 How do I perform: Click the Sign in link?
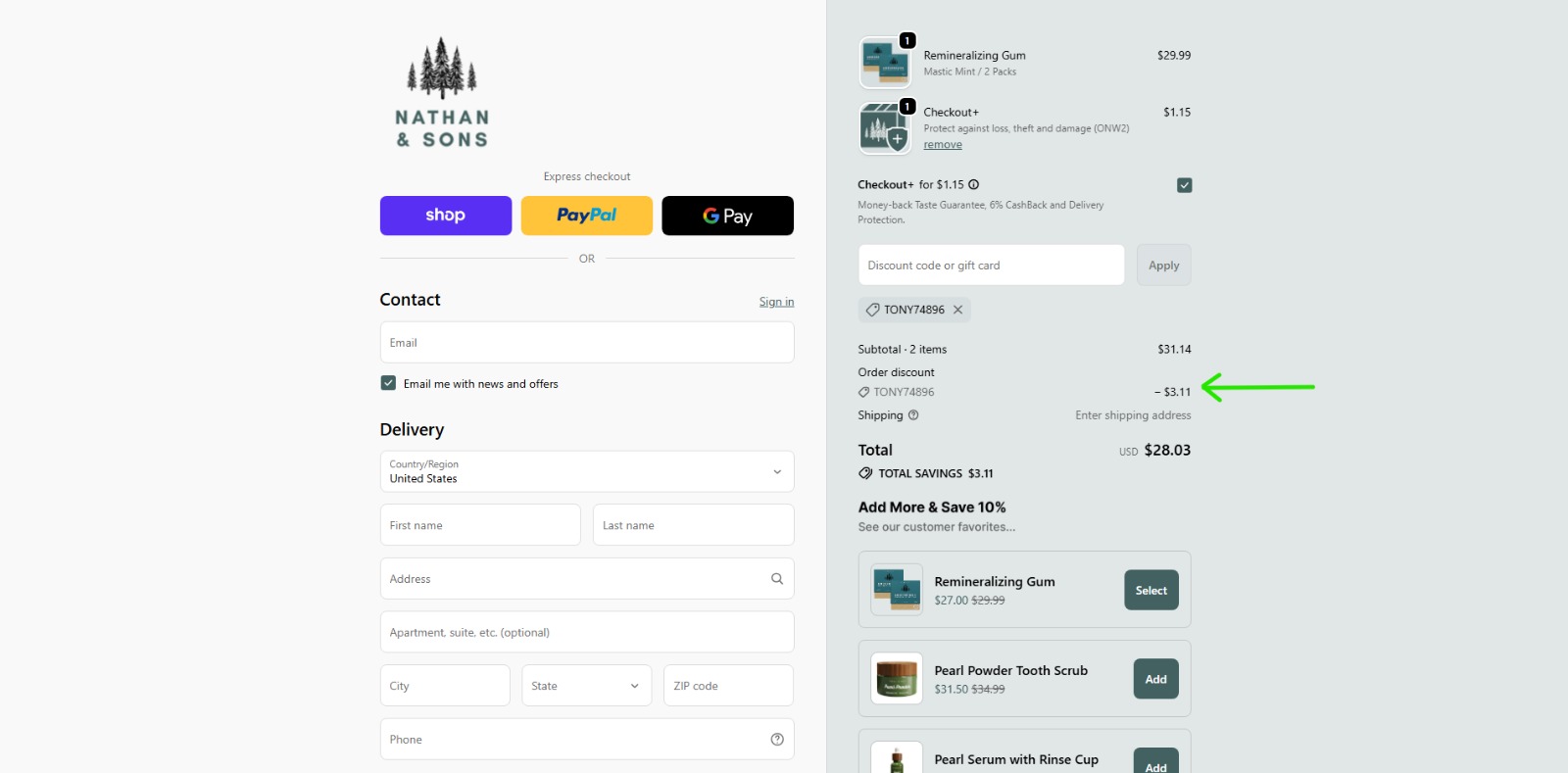[776, 302]
